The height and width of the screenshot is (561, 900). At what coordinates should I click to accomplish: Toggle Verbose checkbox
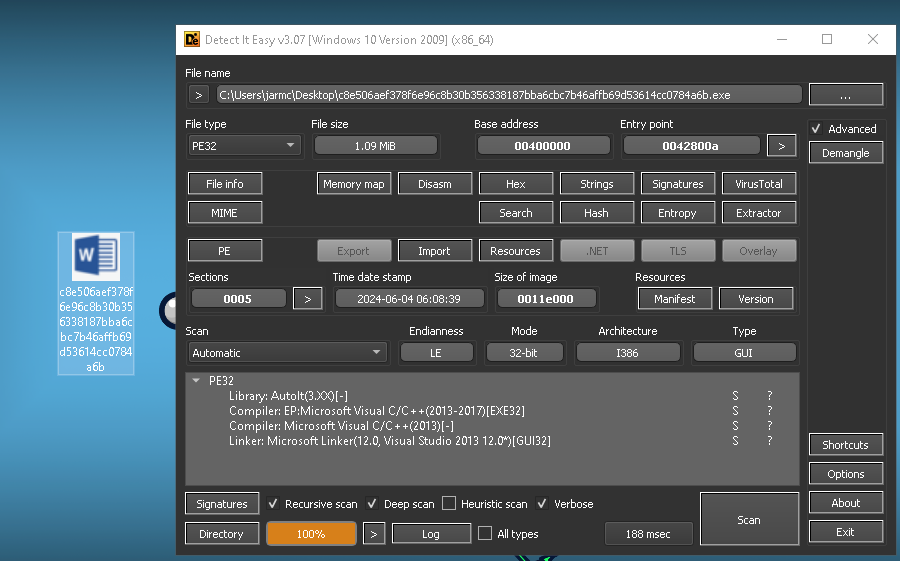click(542, 504)
